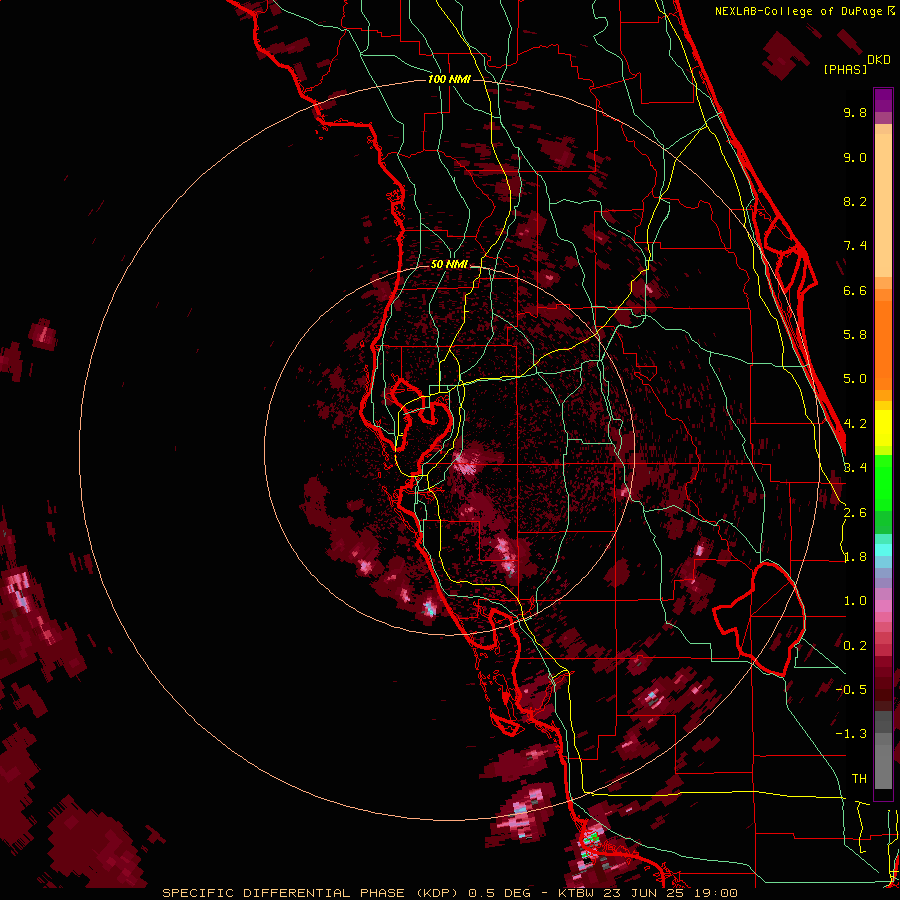Click the NEXLAB-College of DuPage credit text
This screenshot has width=900, height=900.
(x=798, y=11)
